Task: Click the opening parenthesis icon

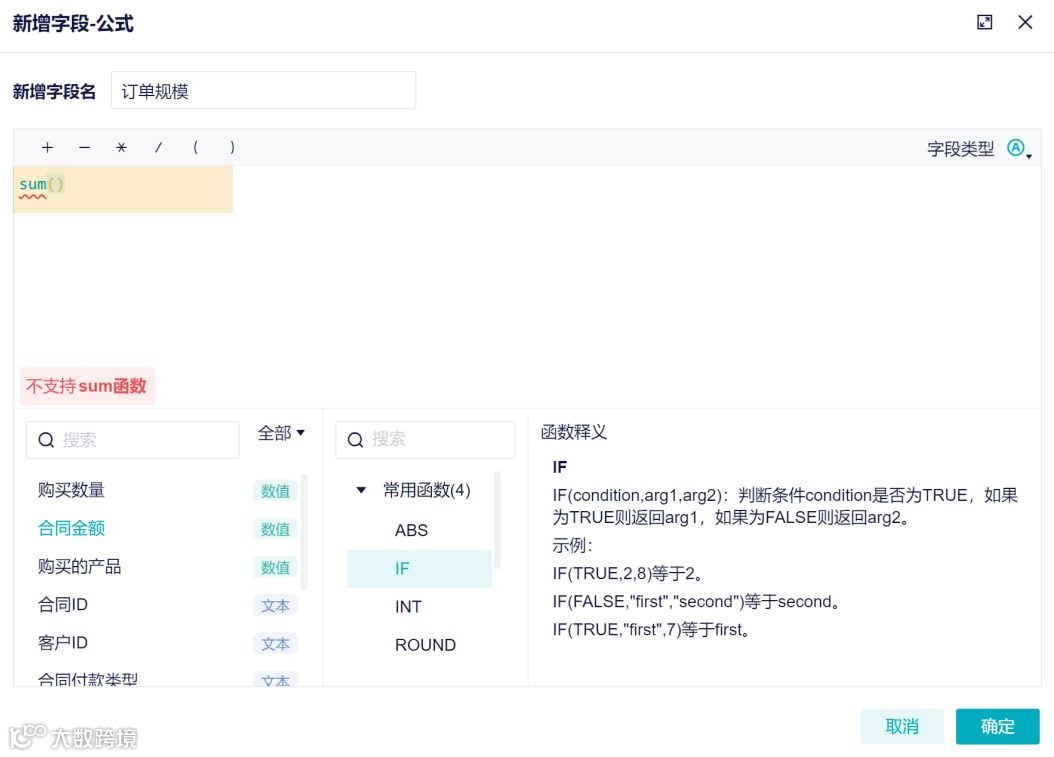Action: pos(194,147)
